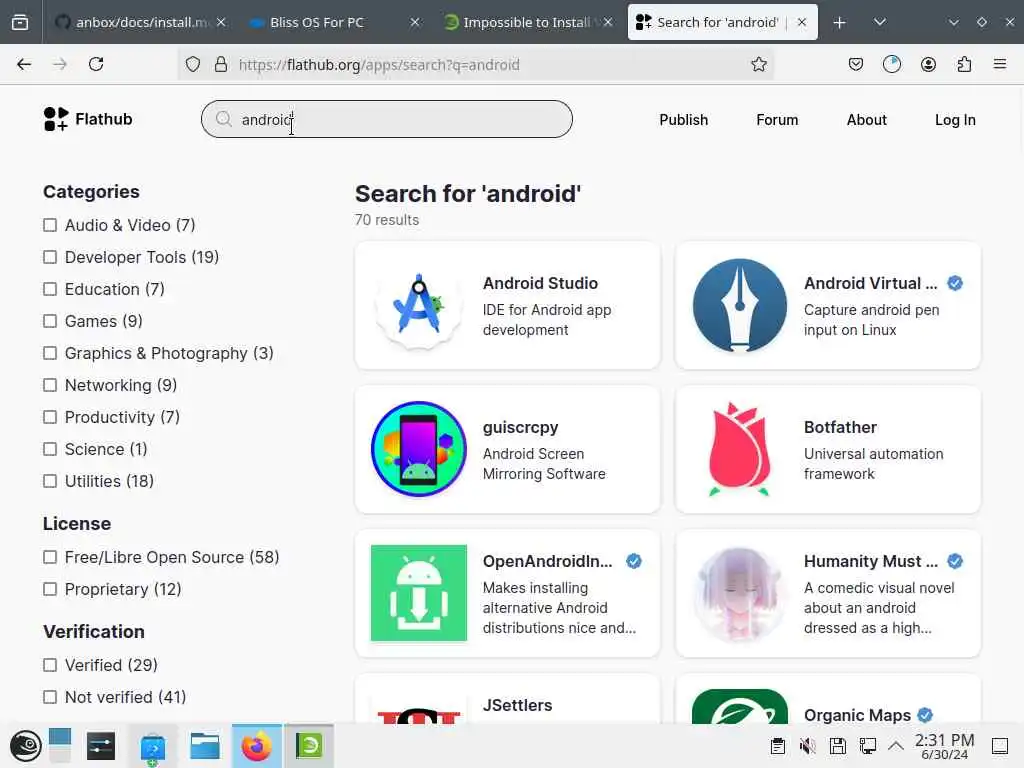This screenshot has width=1024, height=768.
Task: Filter by Verified apps
Action: coord(50,665)
